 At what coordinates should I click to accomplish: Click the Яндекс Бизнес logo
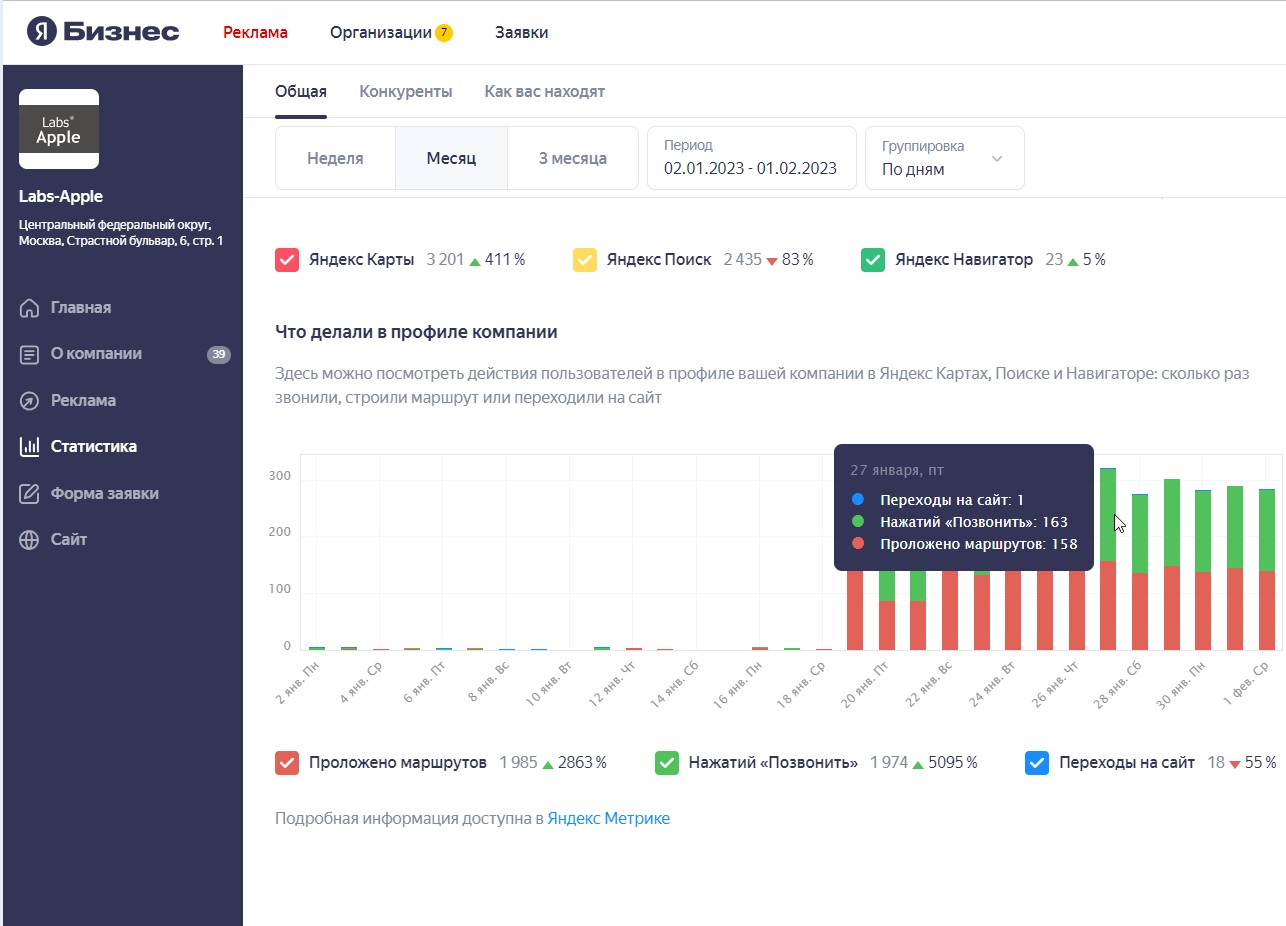[x=103, y=32]
